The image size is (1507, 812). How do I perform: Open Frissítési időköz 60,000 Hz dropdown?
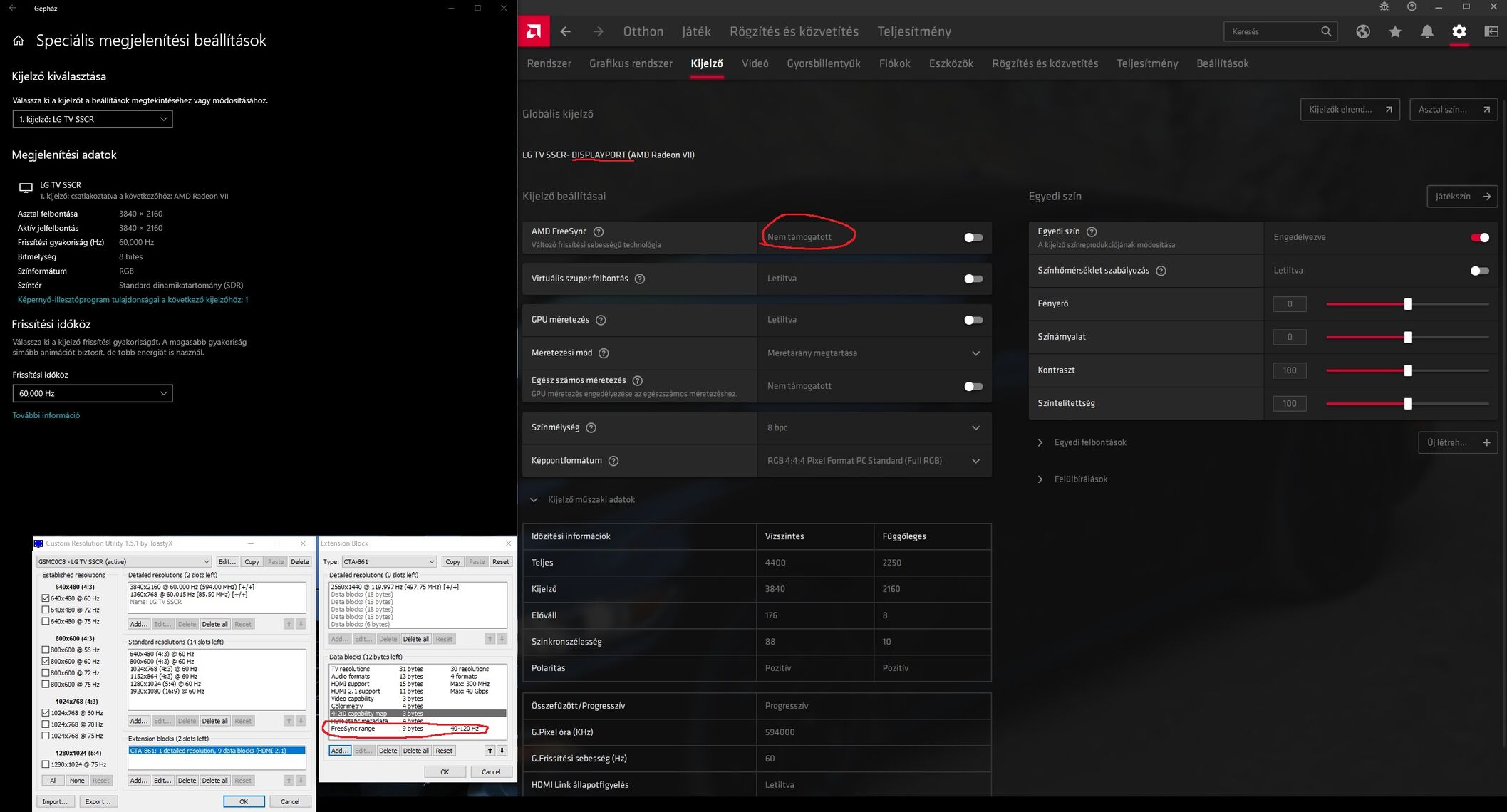click(93, 393)
